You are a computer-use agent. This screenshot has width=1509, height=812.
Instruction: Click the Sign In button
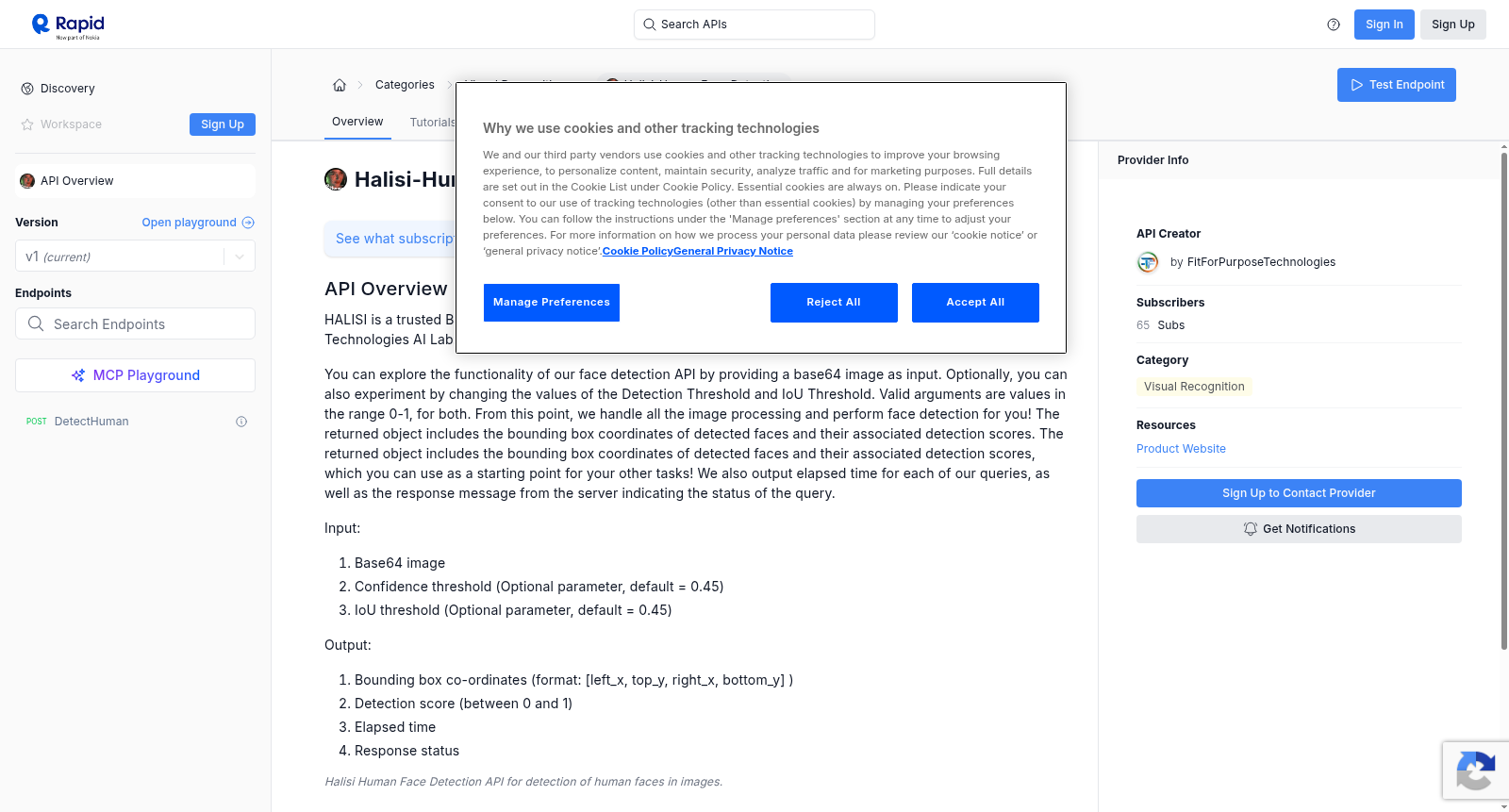[1384, 25]
